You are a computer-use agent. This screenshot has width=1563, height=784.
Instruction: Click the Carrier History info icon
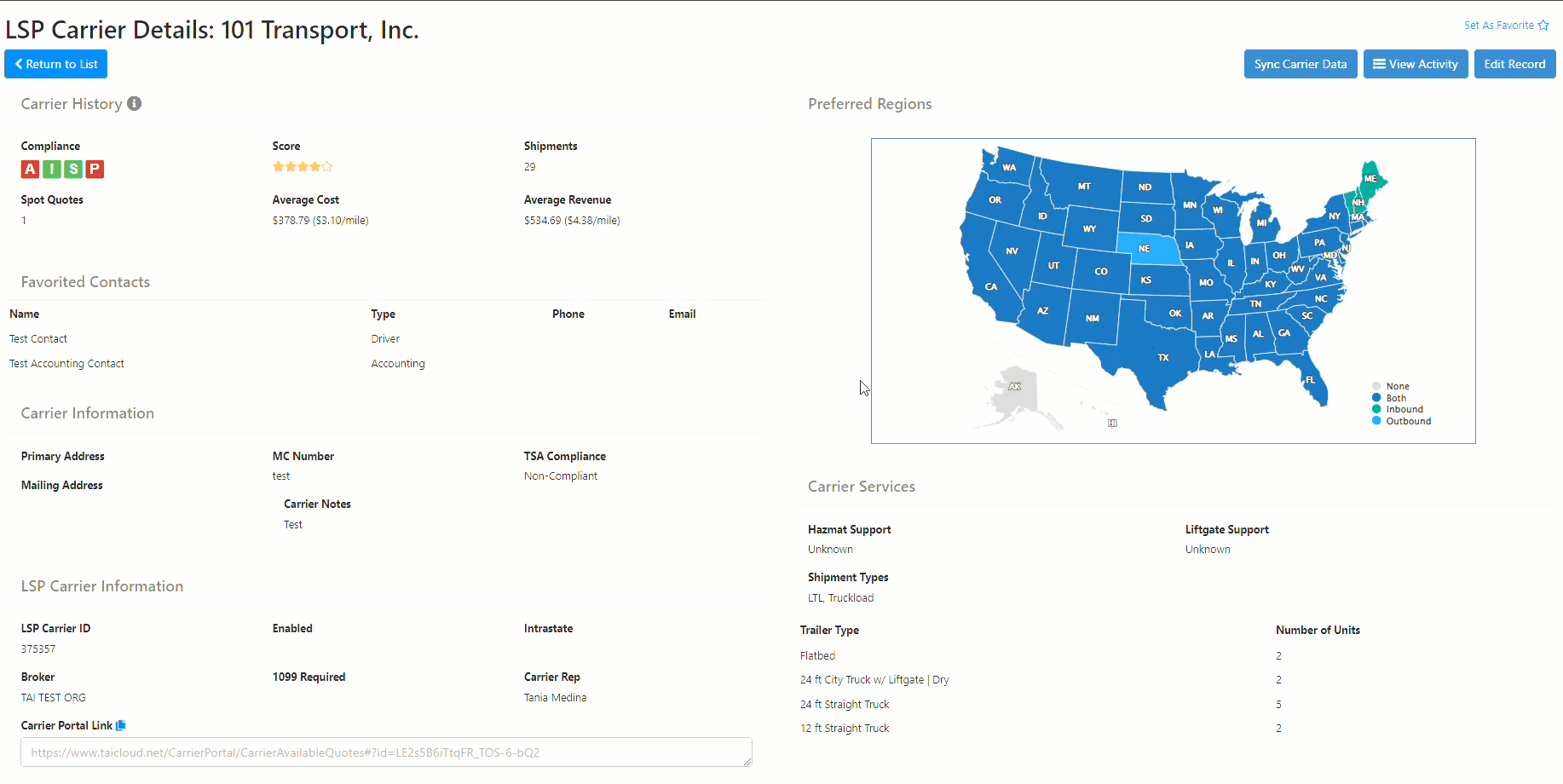click(134, 103)
